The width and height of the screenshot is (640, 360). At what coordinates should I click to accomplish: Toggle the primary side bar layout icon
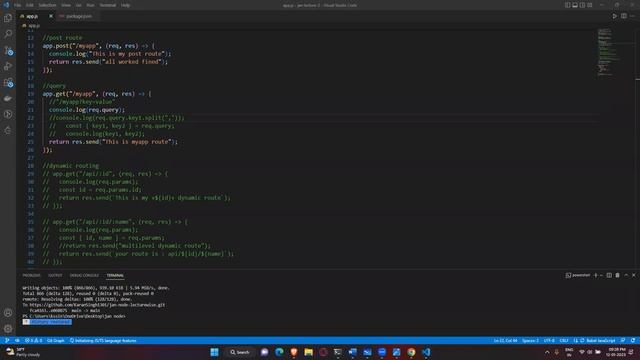coord(567,5)
